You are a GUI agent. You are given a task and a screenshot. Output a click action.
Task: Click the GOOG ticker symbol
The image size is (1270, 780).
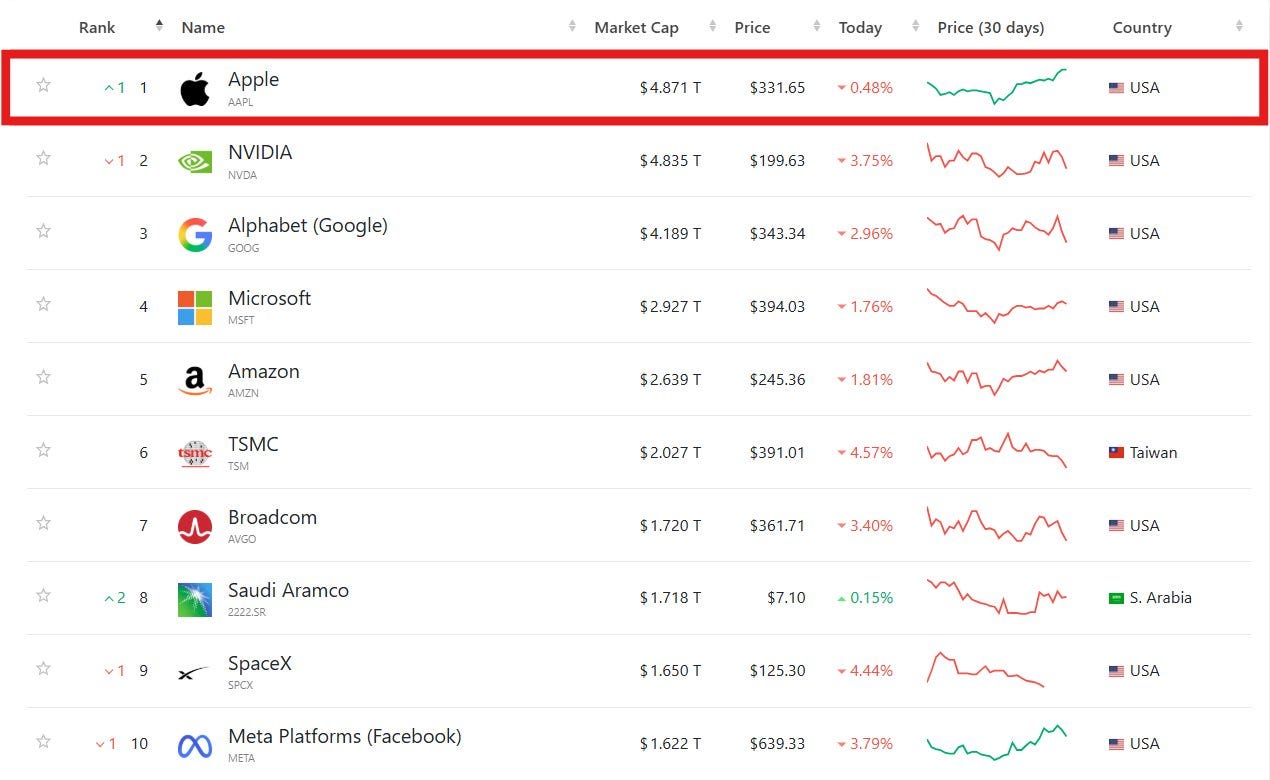click(x=243, y=248)
